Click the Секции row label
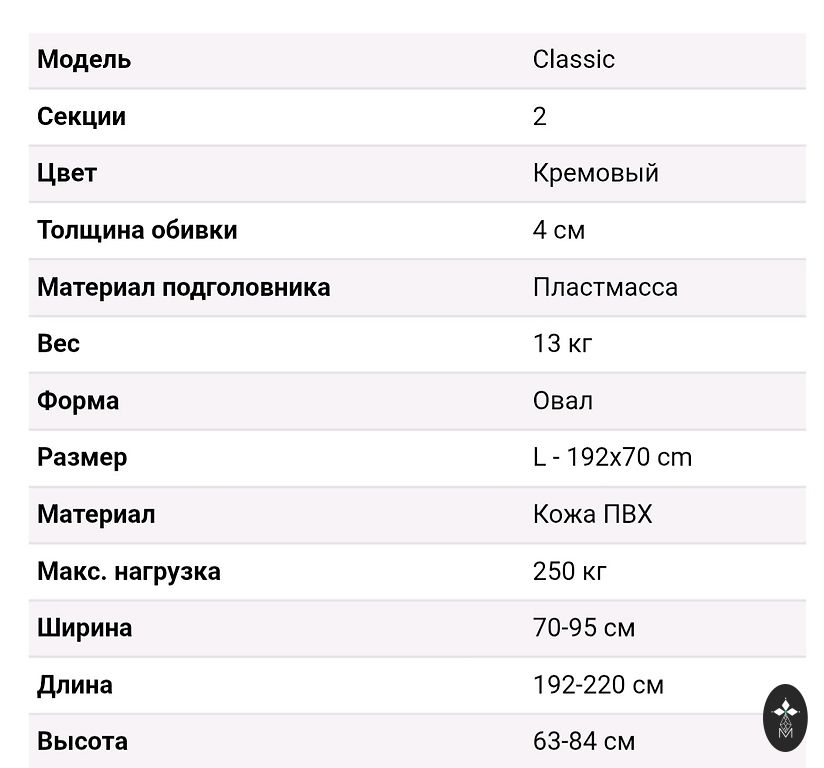Screen dimensions: 824x768 81,116
